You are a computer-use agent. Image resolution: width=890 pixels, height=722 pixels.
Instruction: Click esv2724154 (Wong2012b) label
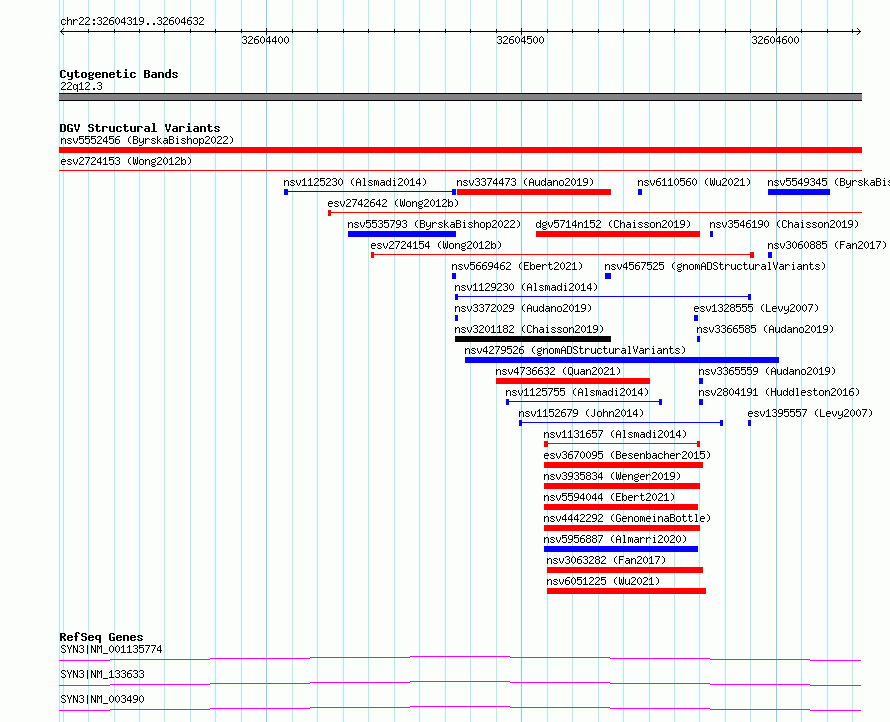click(436, 245)
